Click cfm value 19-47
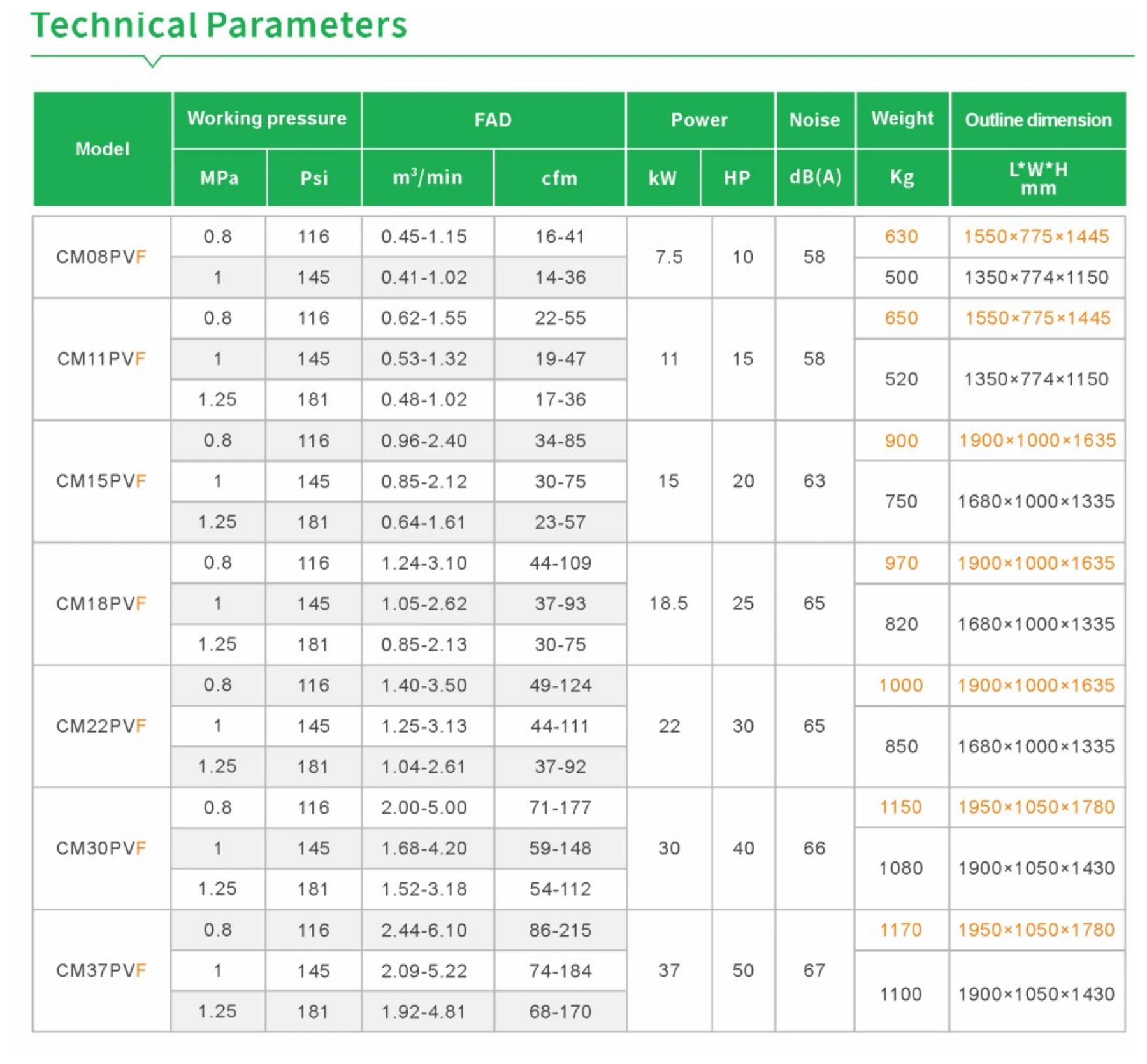The height and width of the screenshot is (1064, 1147). pyautogui.click(x=559, y=359)
